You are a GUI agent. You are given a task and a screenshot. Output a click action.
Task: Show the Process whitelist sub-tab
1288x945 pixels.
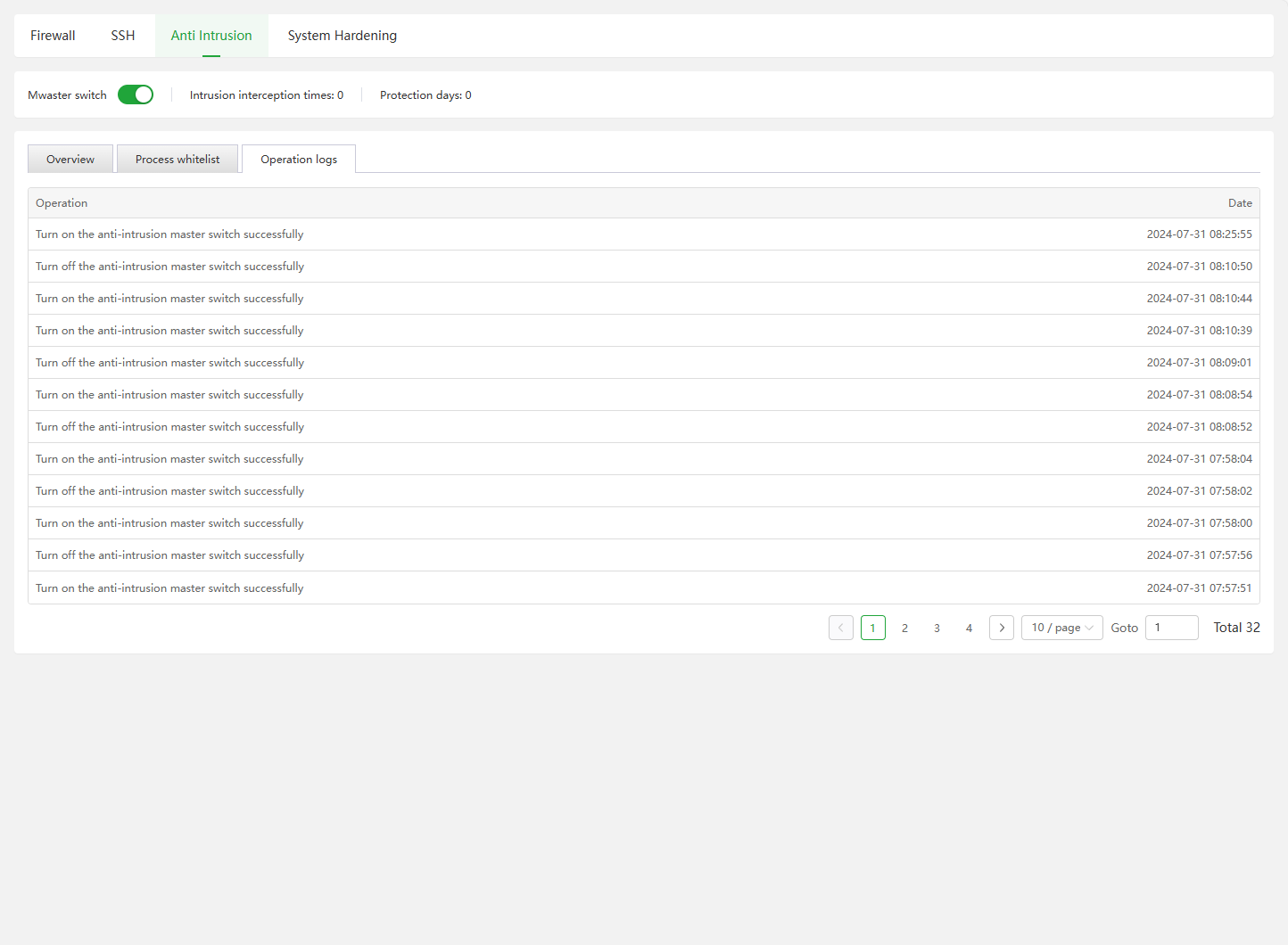(178, 160)
